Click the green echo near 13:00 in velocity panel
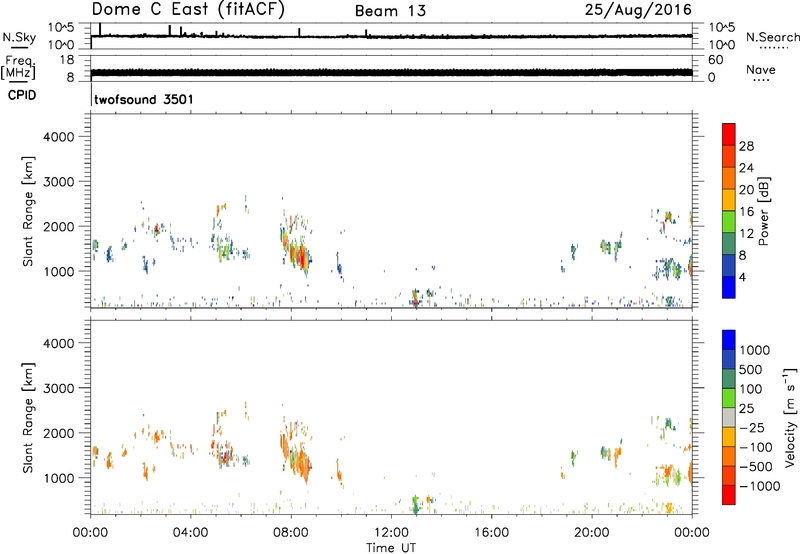The image size is (800, 554). click(415, 503)
